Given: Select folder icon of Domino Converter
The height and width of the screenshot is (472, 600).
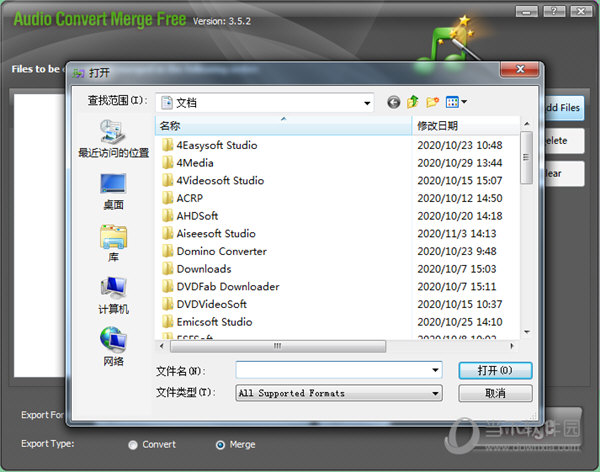Looking at the screenshot, I should 168,251.
